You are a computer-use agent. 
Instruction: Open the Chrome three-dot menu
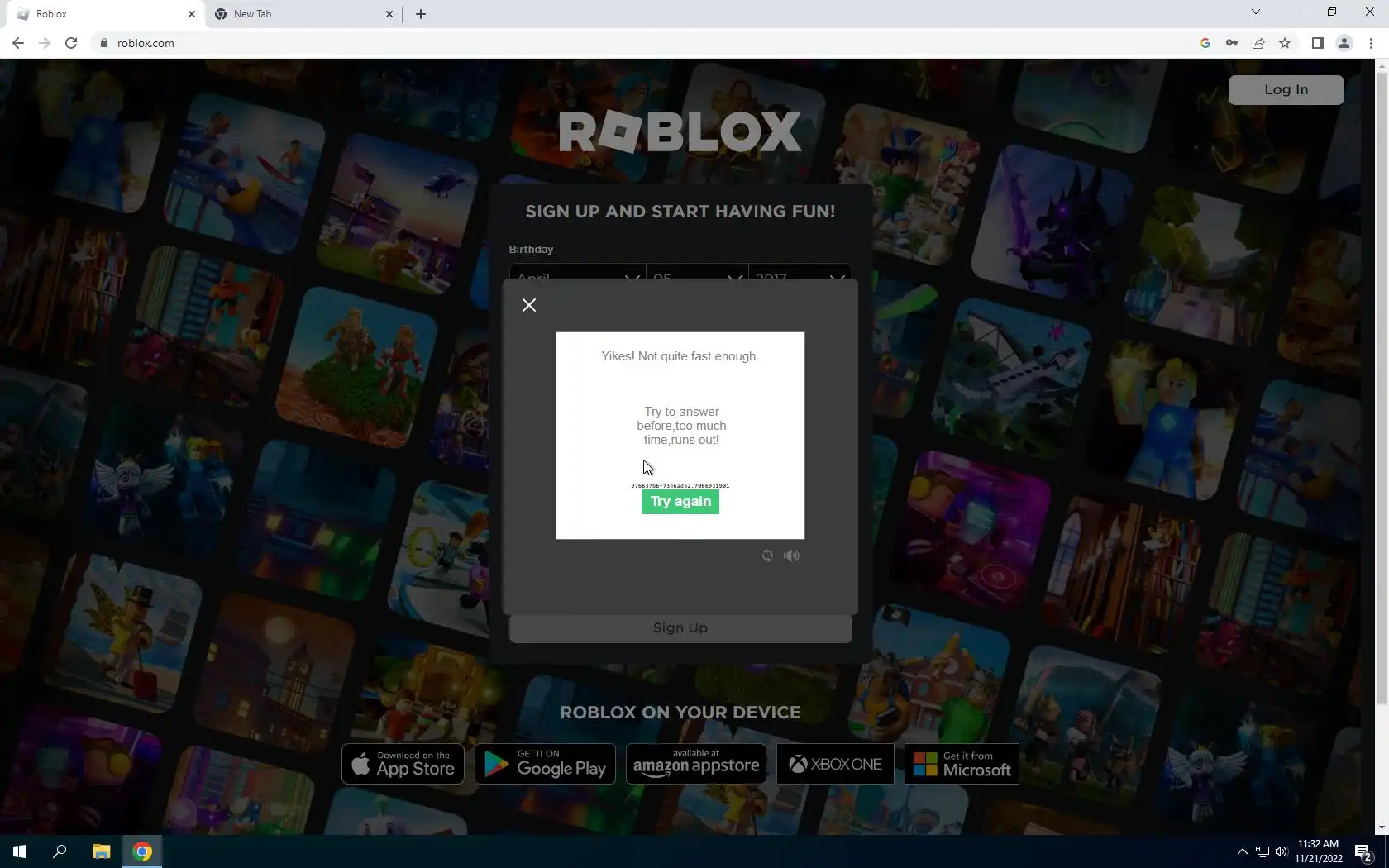(1371, 43)
